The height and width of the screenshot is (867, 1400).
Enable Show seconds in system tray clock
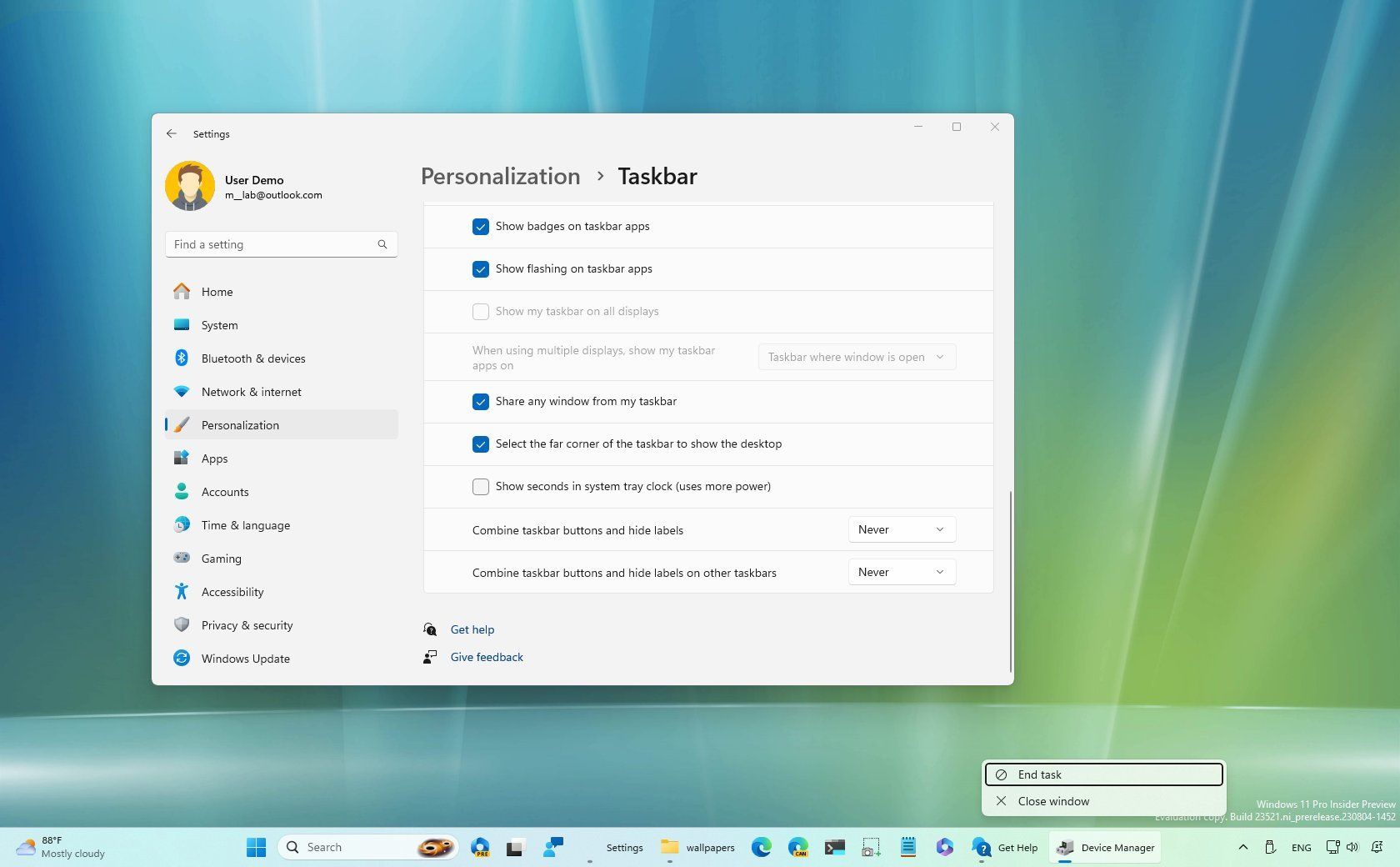pos(481,487)
